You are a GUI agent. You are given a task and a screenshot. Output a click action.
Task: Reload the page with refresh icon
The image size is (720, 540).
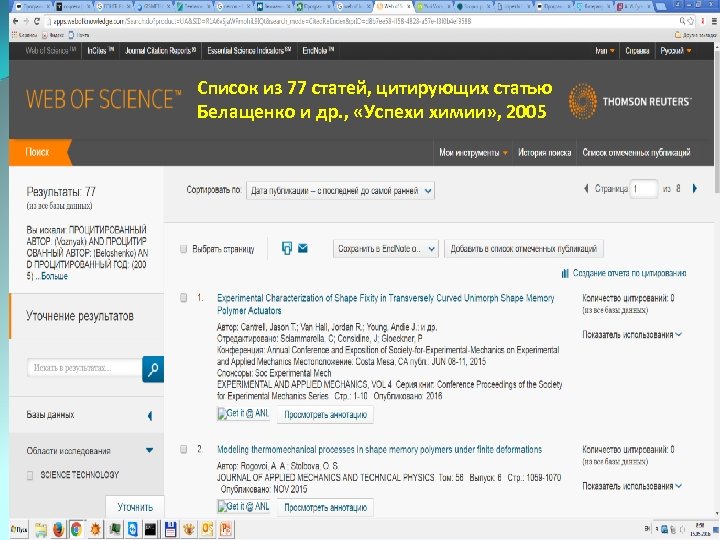tap(37, 21)
